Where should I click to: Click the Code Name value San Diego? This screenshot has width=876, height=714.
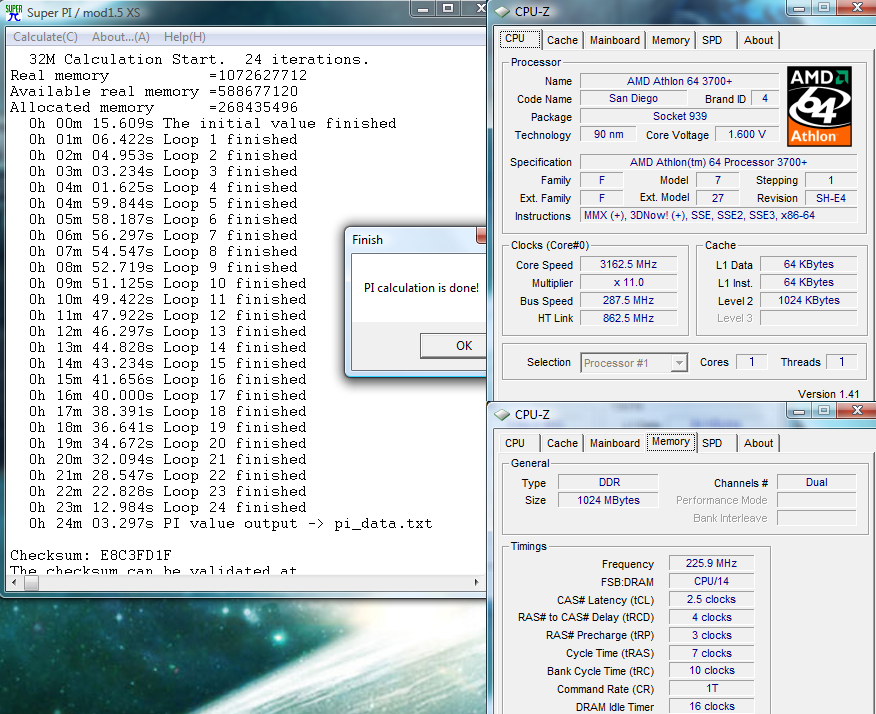[x=633, y=98]
